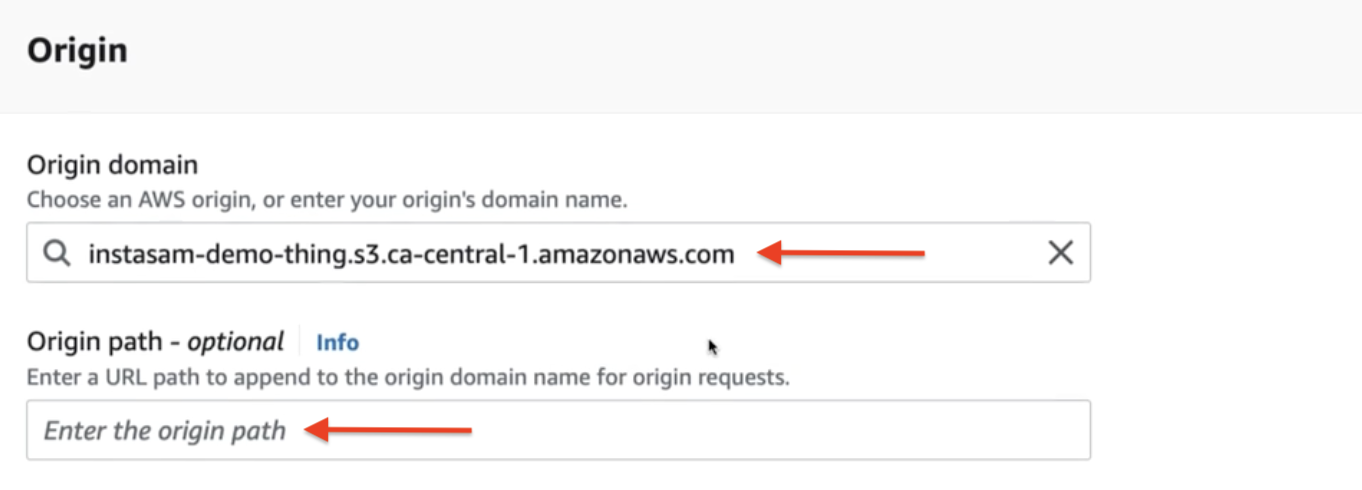This screenshot has width=1362, height=490.
Task: Click the blank space right of the origin path arrow
Action: [780, 430]
